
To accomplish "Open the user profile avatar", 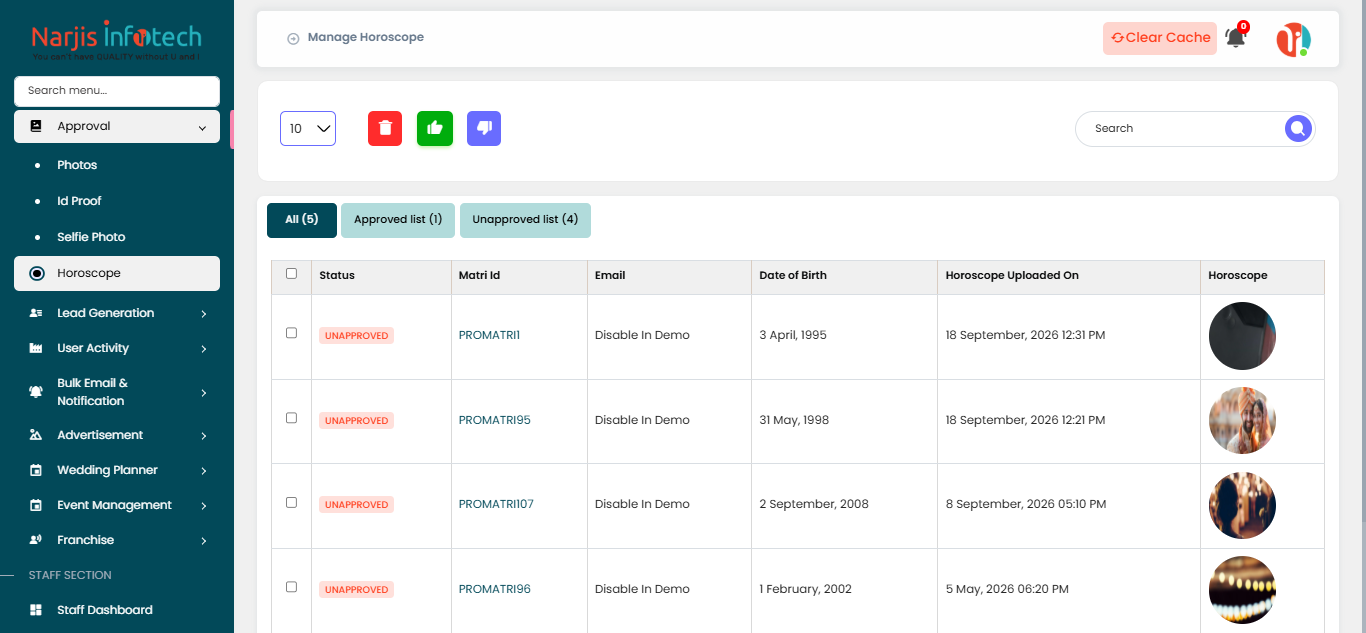I will point(1293,39).
